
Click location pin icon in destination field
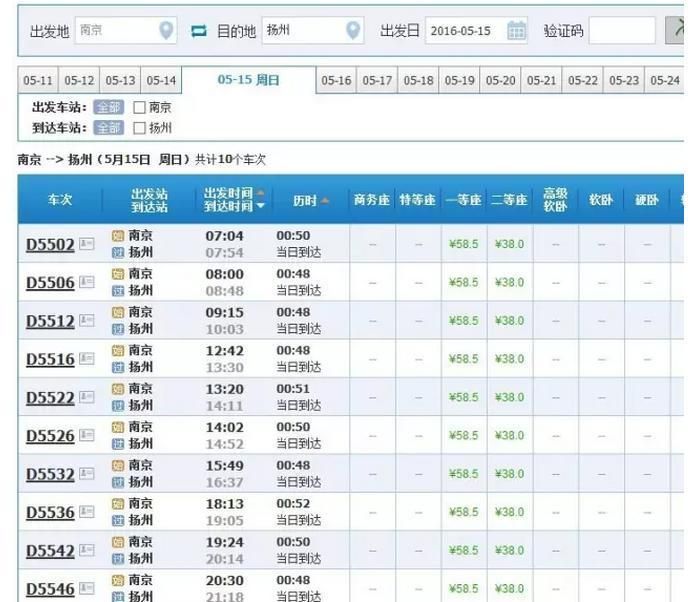tap(353, 31)
